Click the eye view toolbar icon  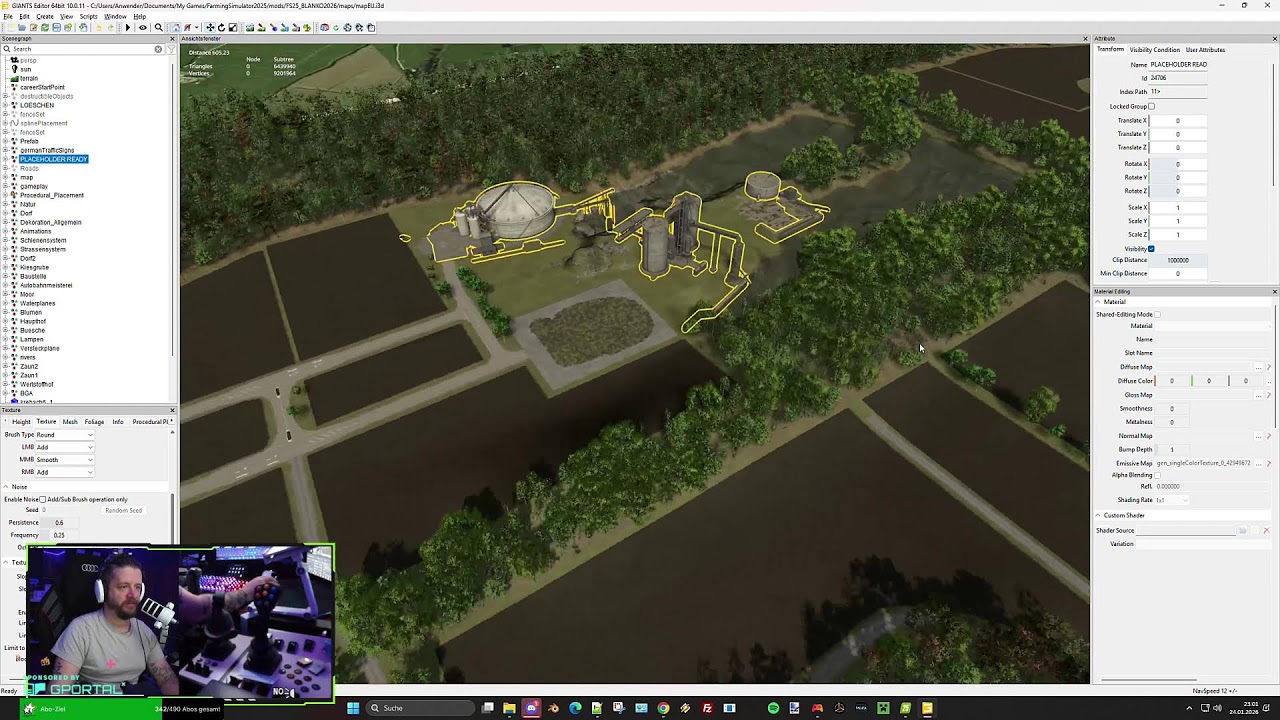142,27
